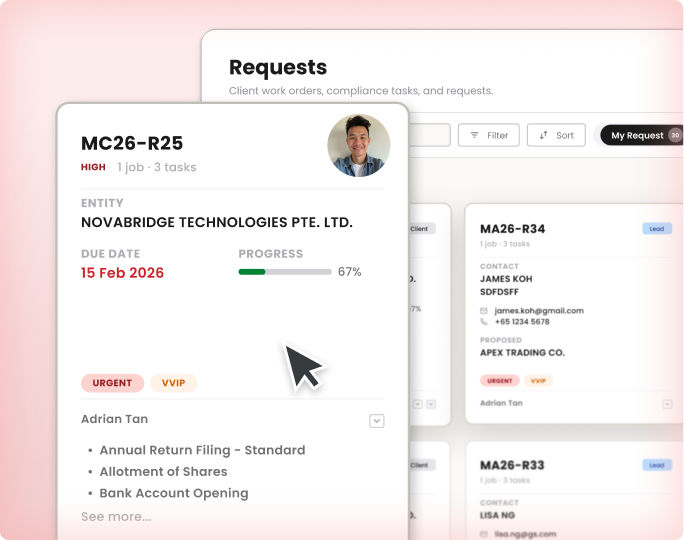Viewport: 684px width, 540px height.
Task: Click the URGENT tag on MC26-R25
Action: click(113, 383)
